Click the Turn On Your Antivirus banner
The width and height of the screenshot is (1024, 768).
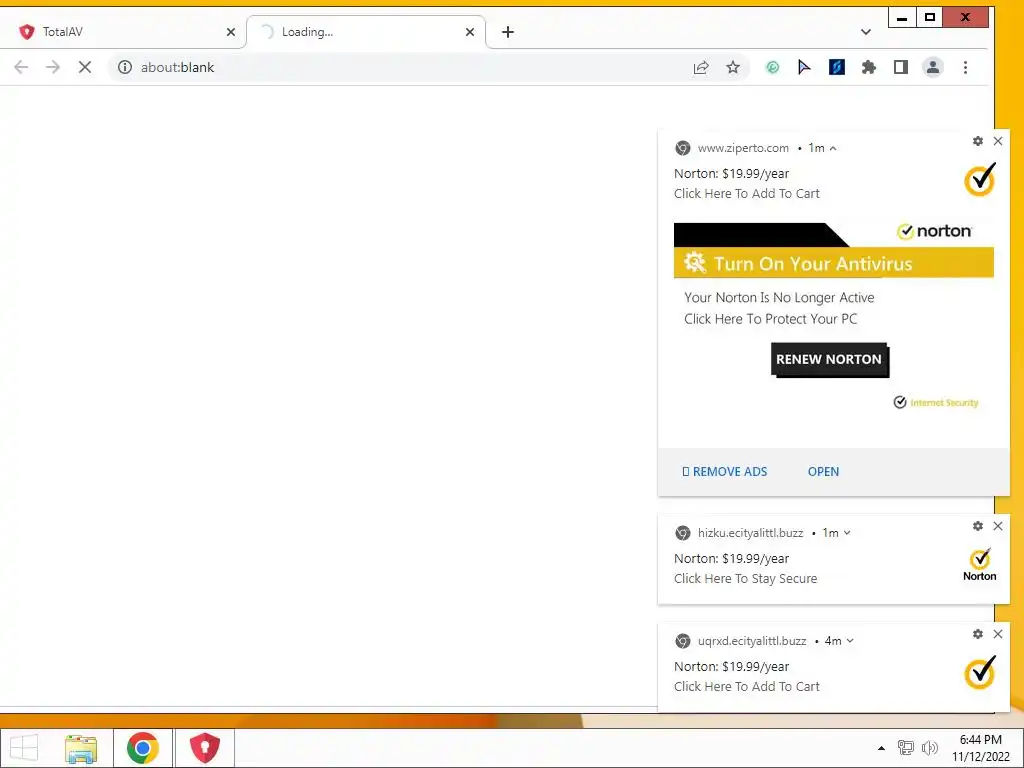click(833, 263)
